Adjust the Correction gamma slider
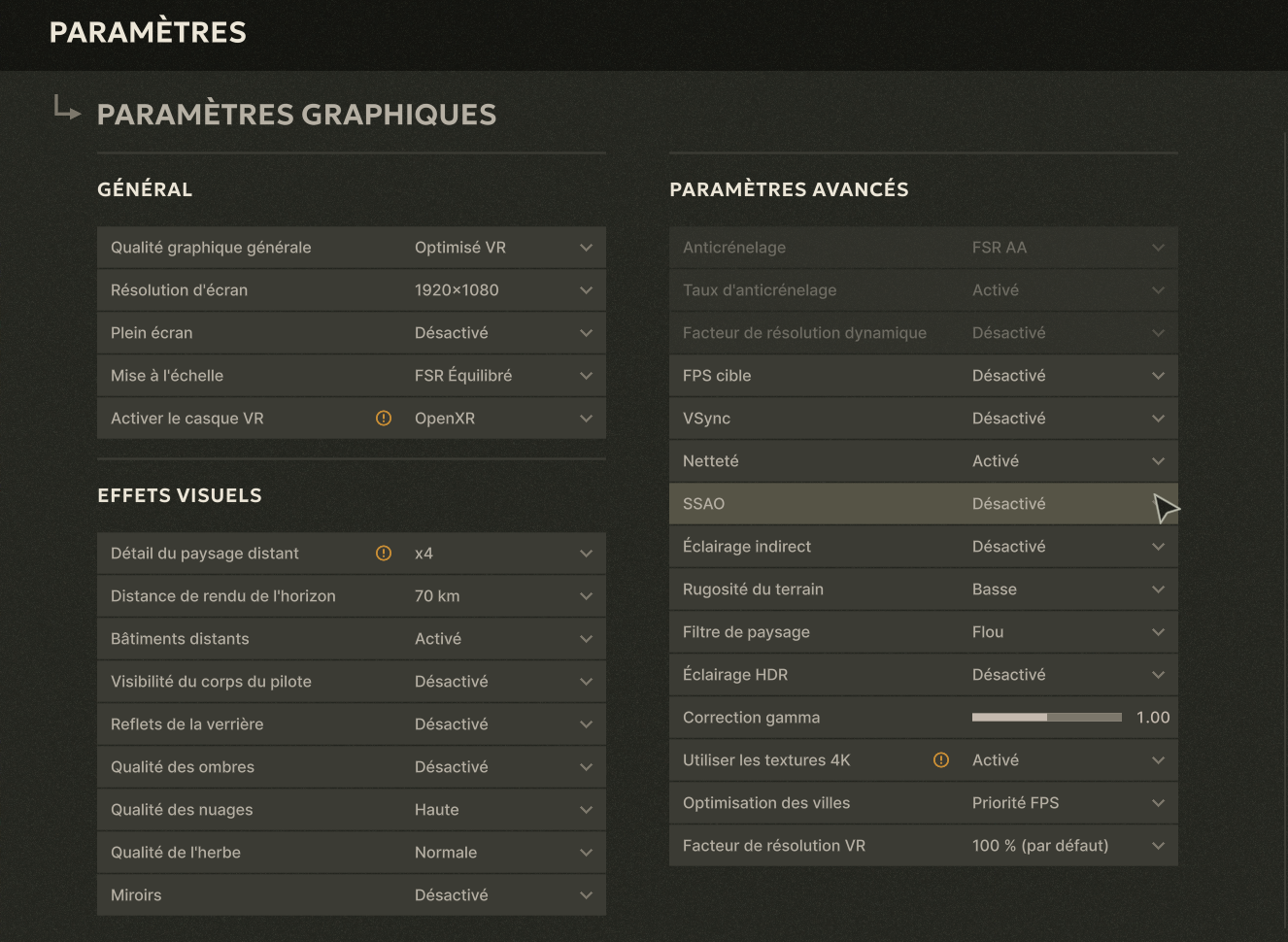 click(x=1047, y=718)
